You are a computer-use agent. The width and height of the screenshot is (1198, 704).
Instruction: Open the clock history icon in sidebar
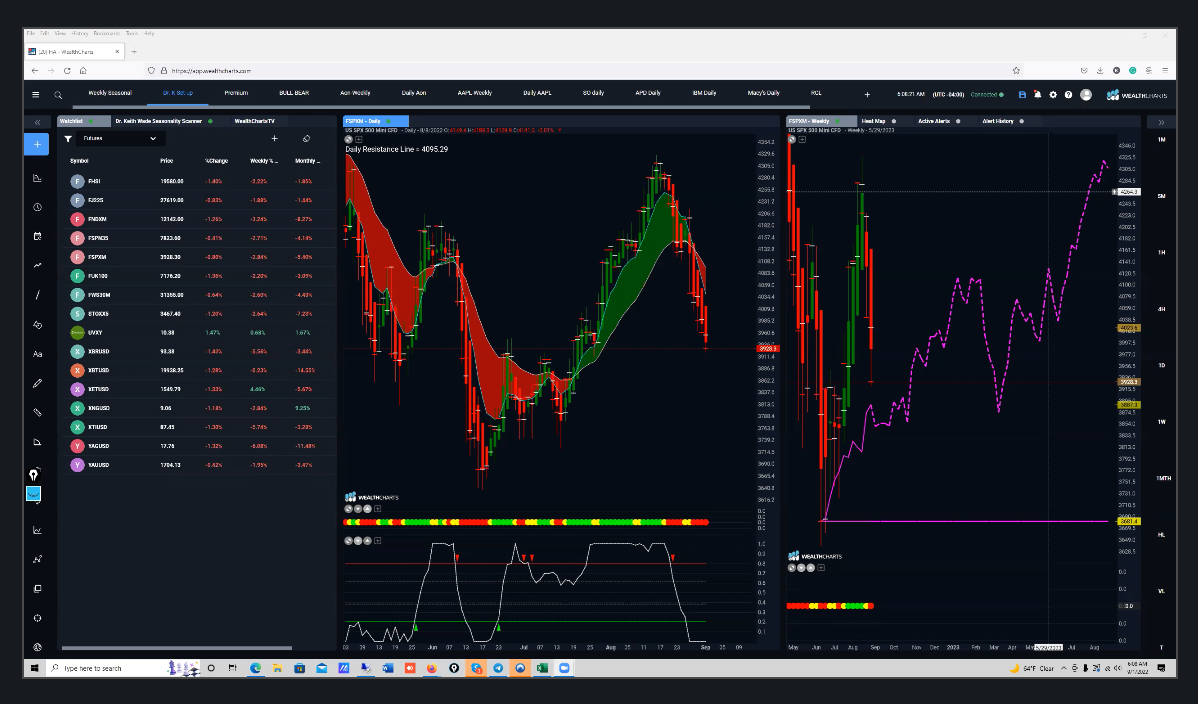[37, 207]
